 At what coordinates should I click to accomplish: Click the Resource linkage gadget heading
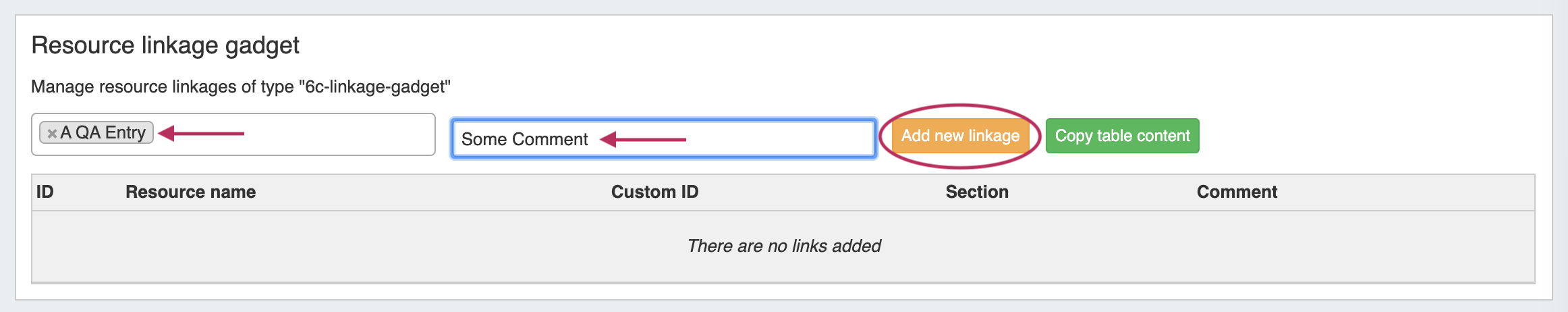165,46
